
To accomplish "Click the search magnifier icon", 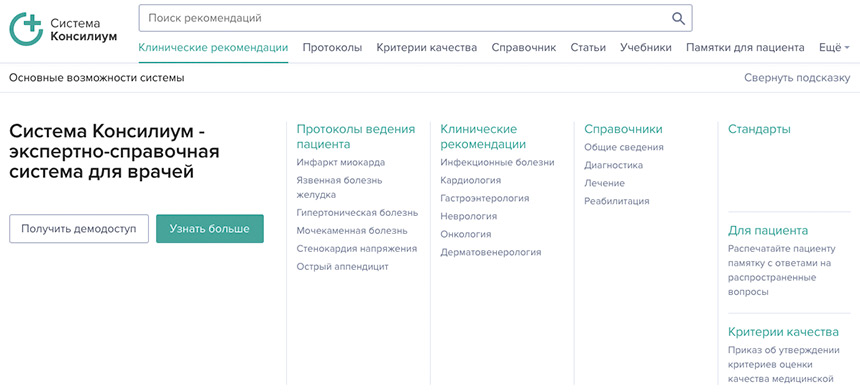I will pos(678,19).
